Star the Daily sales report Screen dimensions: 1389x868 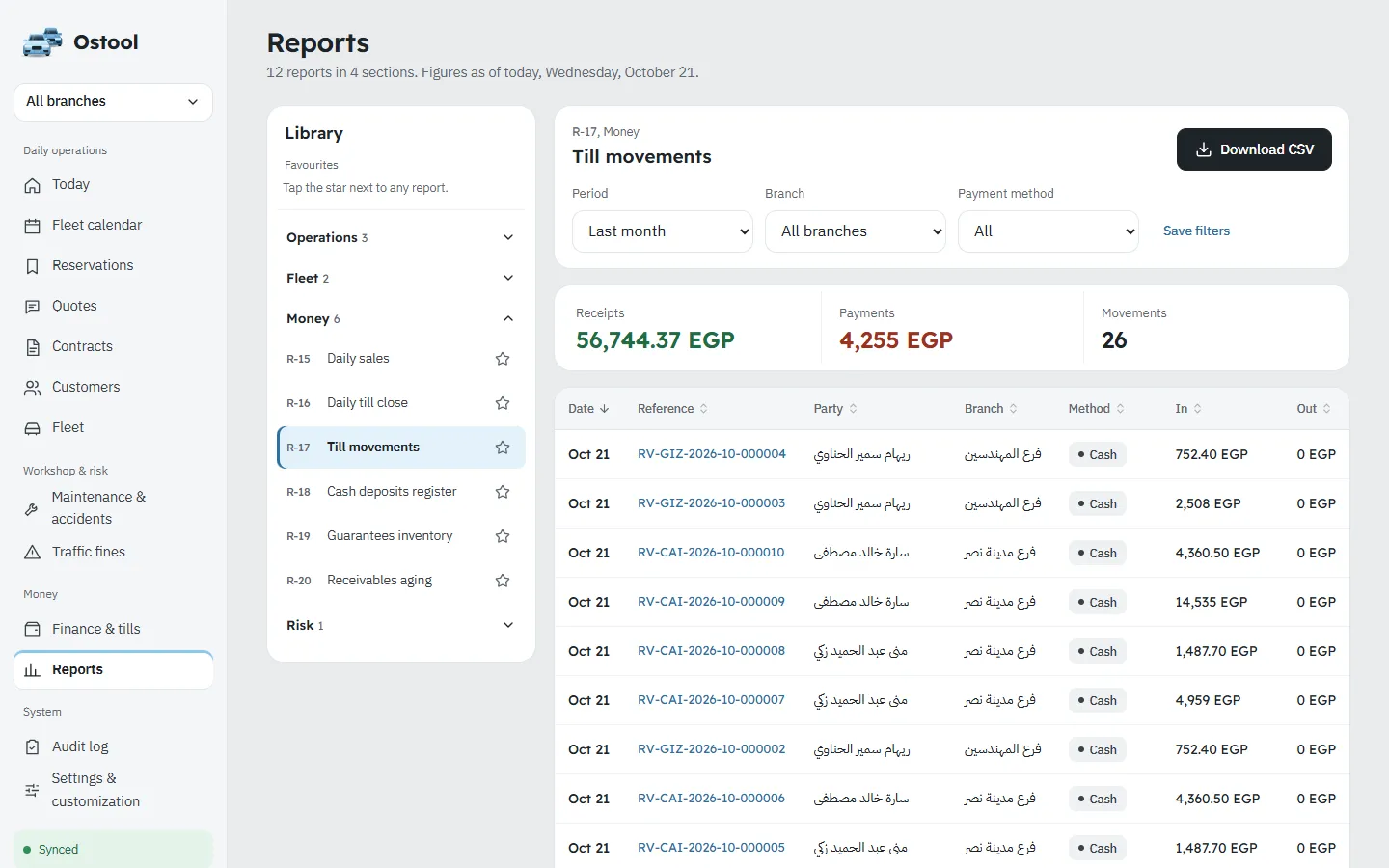pyautogui.click(x=503, y=359)
